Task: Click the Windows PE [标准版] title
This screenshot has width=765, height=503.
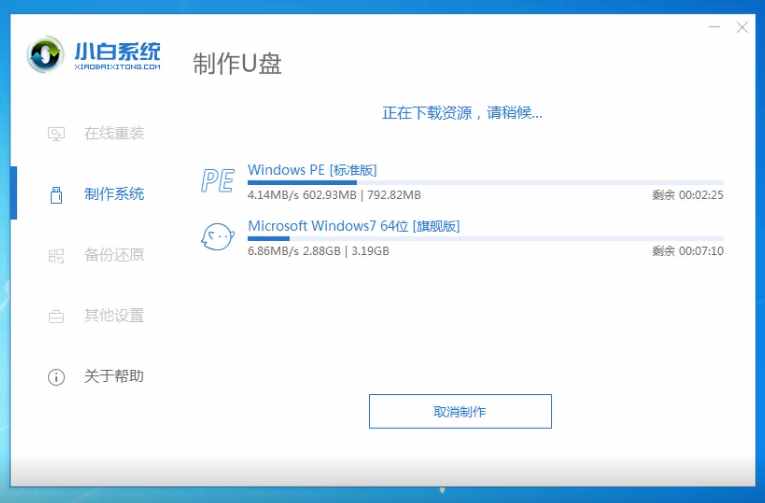Action: point(312,170)
